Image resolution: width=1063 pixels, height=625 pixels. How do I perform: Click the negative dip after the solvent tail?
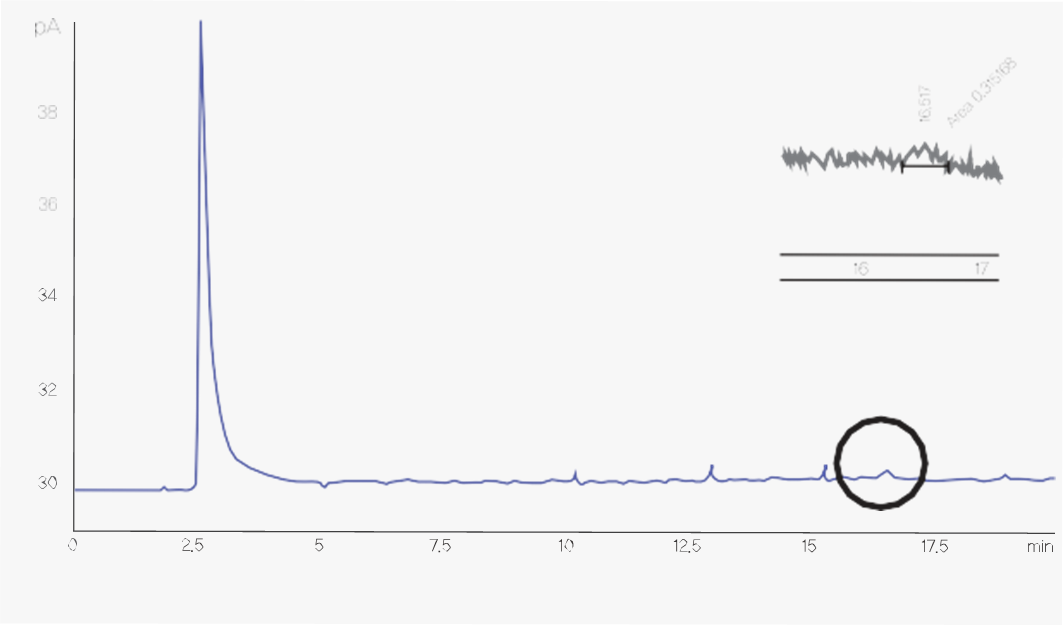coord(324,487)
